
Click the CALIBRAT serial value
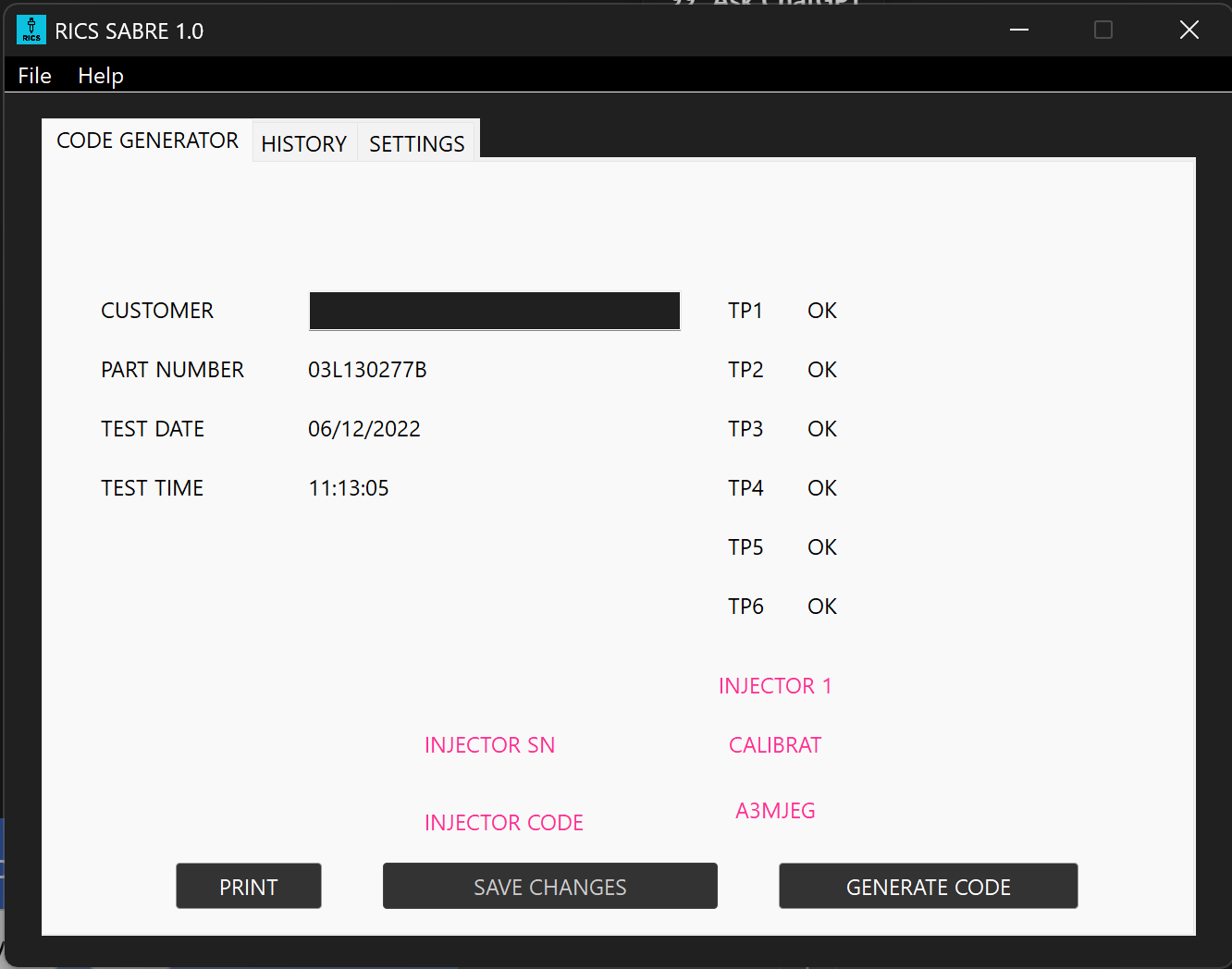coord(775,745)
